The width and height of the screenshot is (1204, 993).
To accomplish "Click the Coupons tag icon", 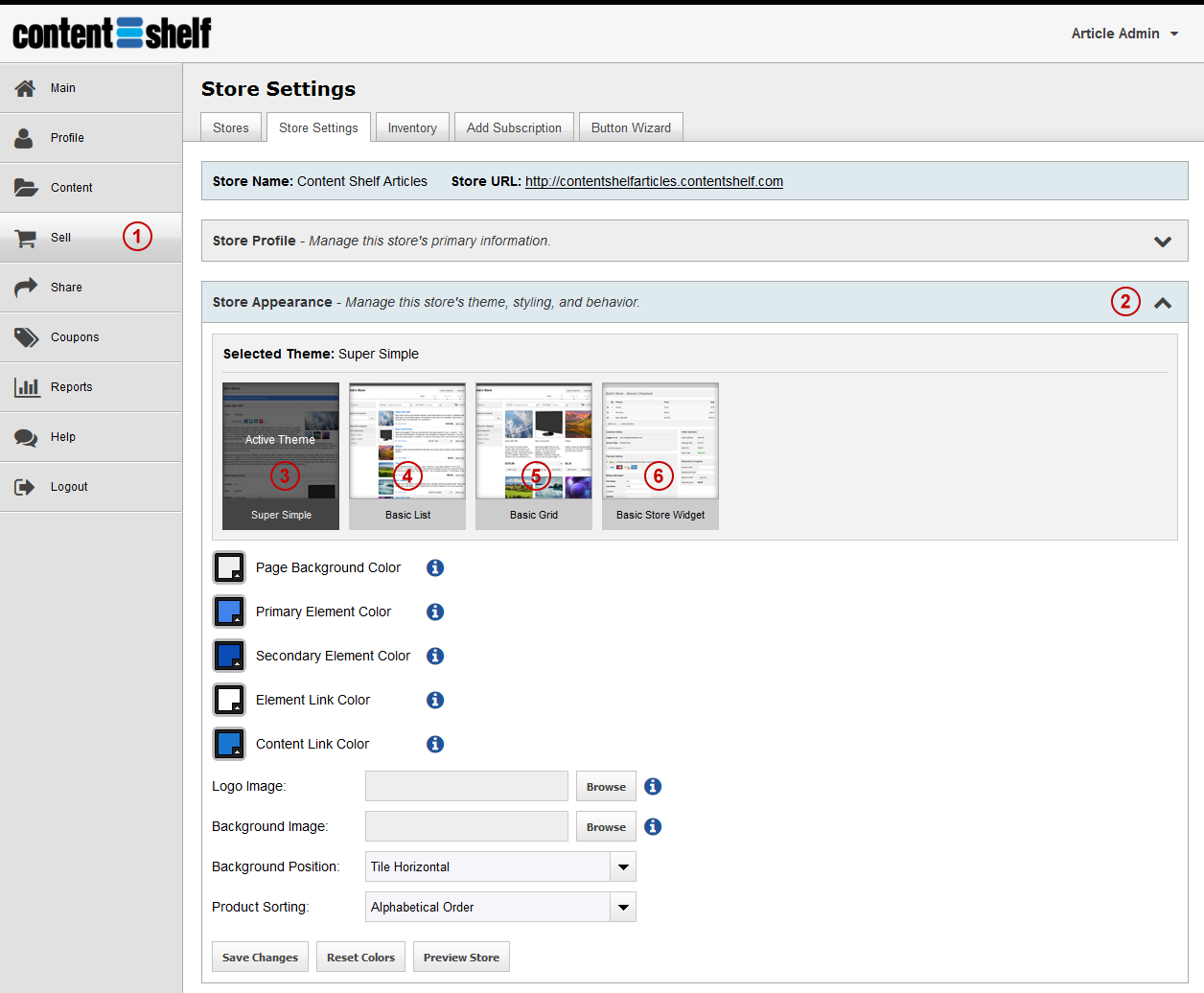I will [26, 337].
